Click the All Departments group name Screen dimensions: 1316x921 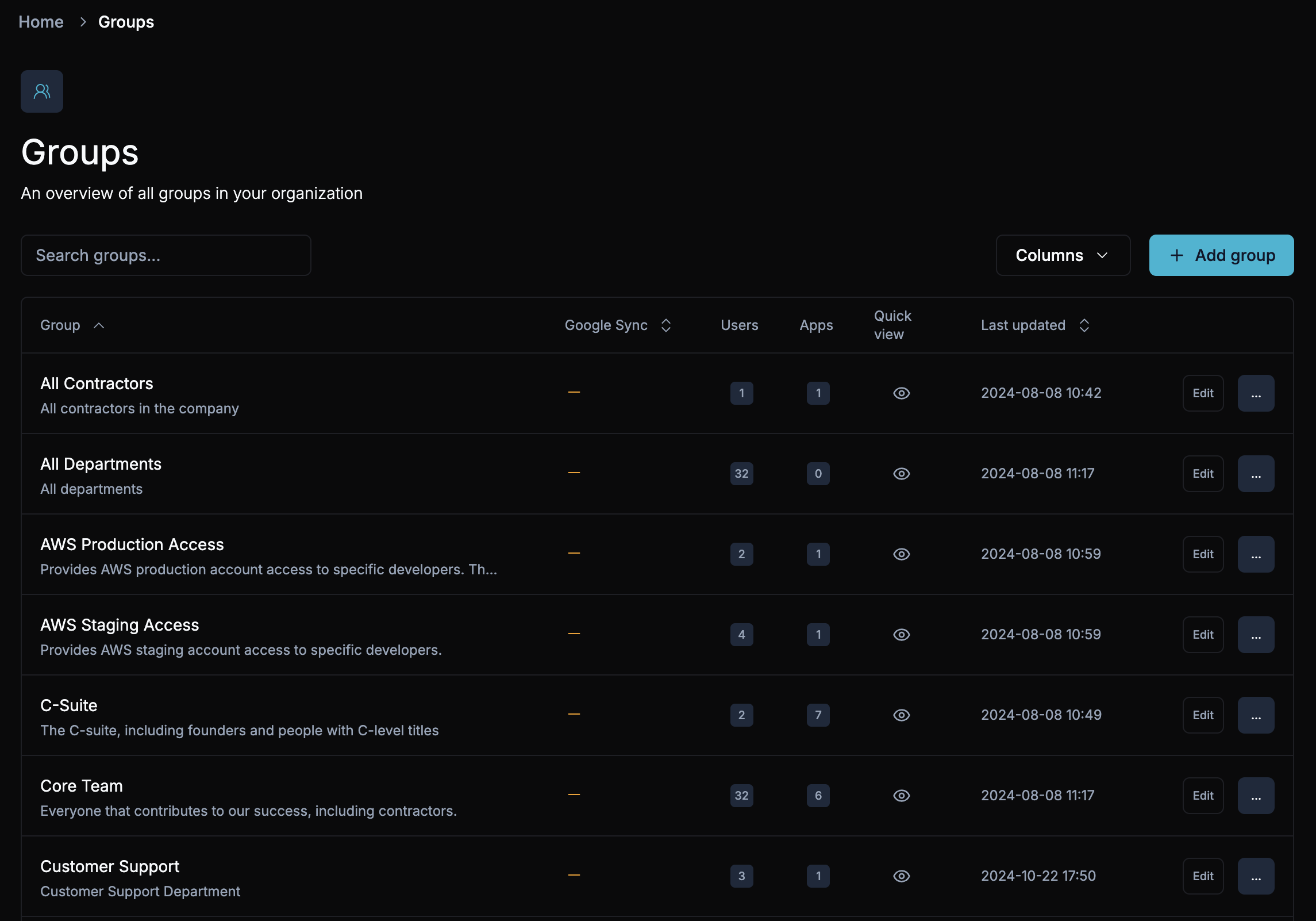pos(101,464)
